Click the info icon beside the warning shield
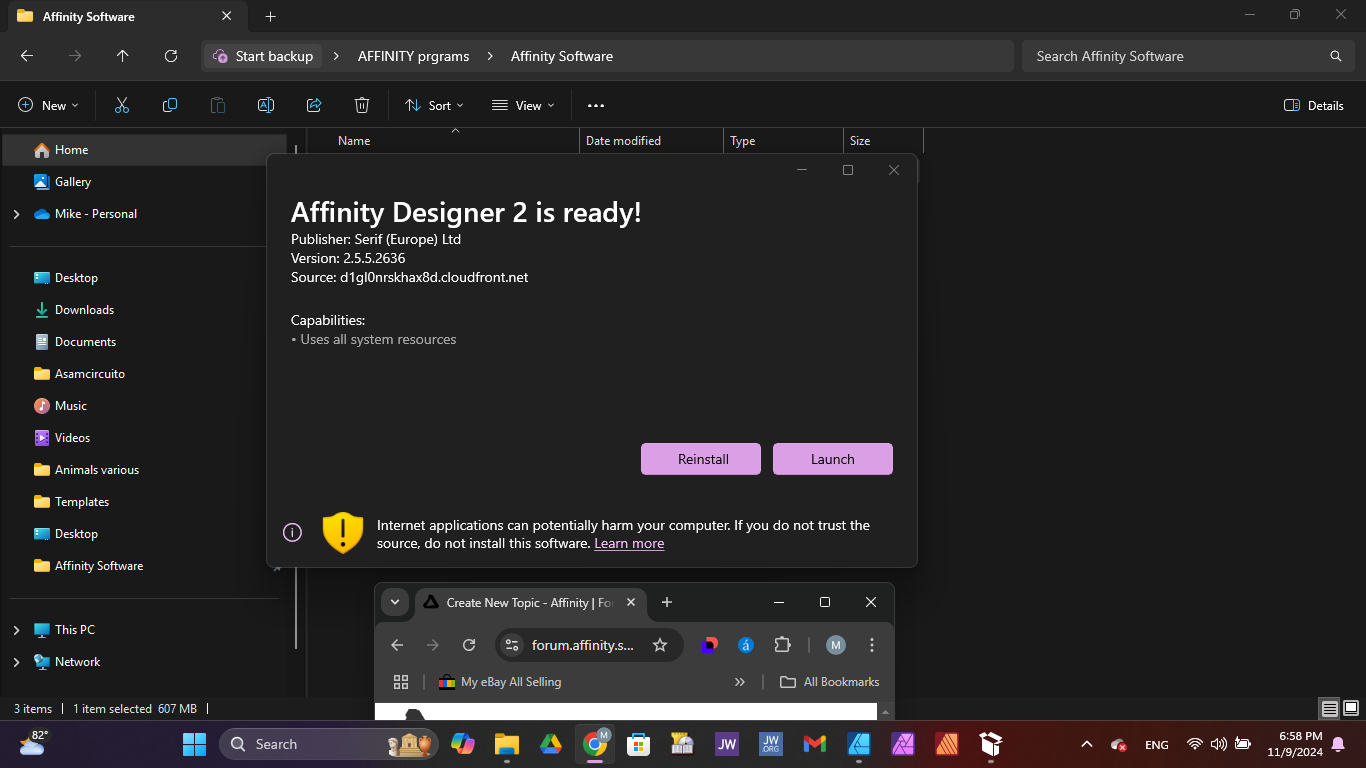Viewport: 1366px width, 768px height. point(292,533)
